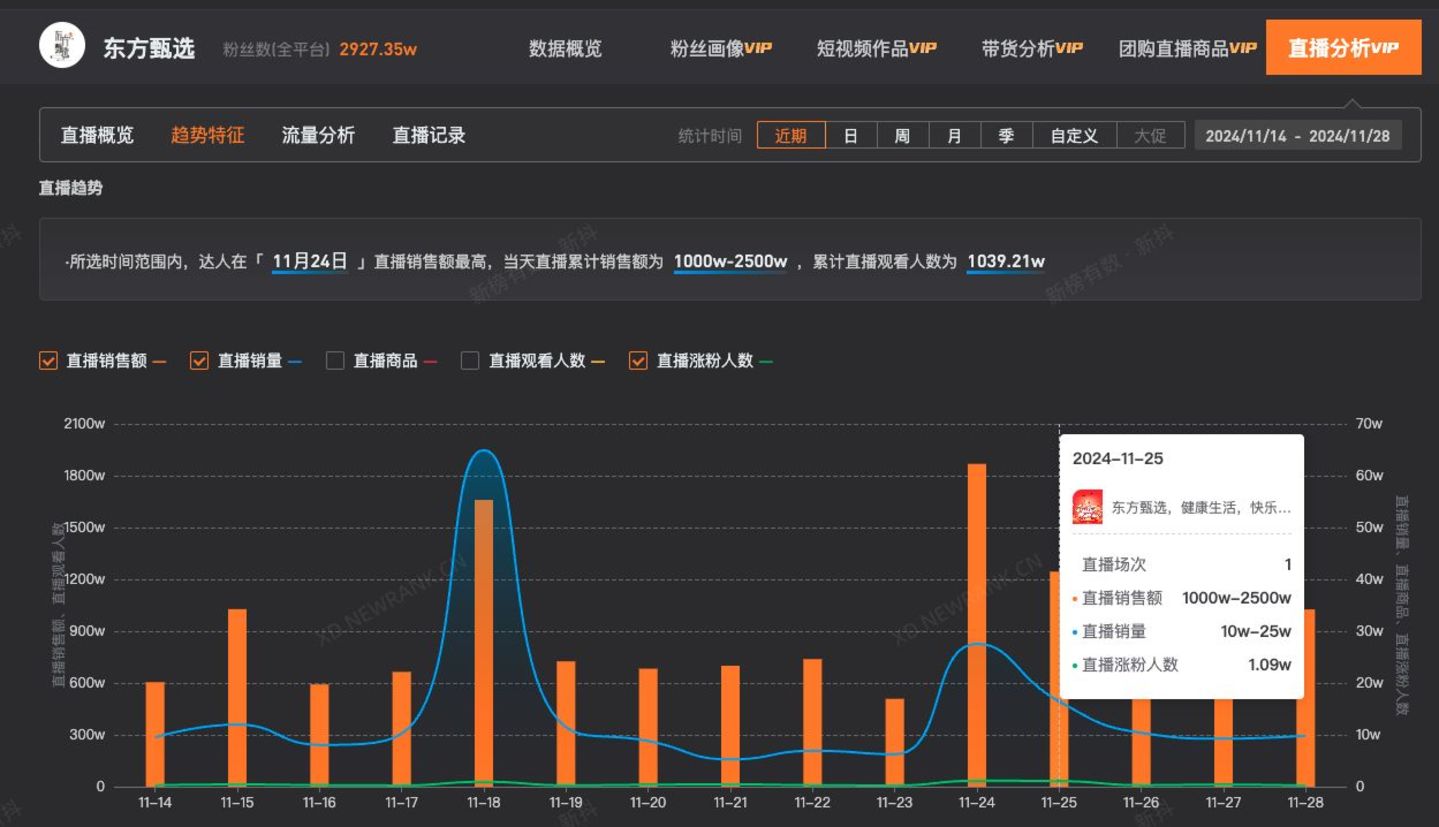This screenshot has height=827, width=1439.
Task: Uncheck the 直播销售额 checkbox
Action: point(48,361)
